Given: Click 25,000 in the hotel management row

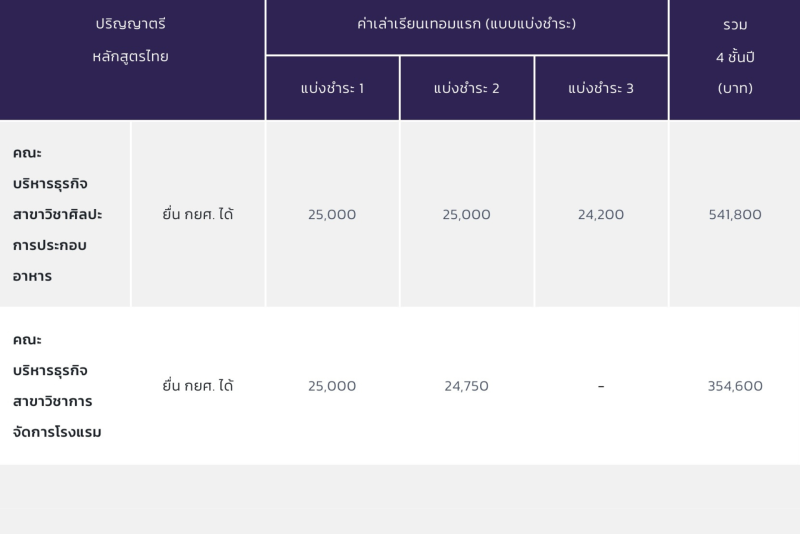Looking at the screenshot, I should point(332,386).
